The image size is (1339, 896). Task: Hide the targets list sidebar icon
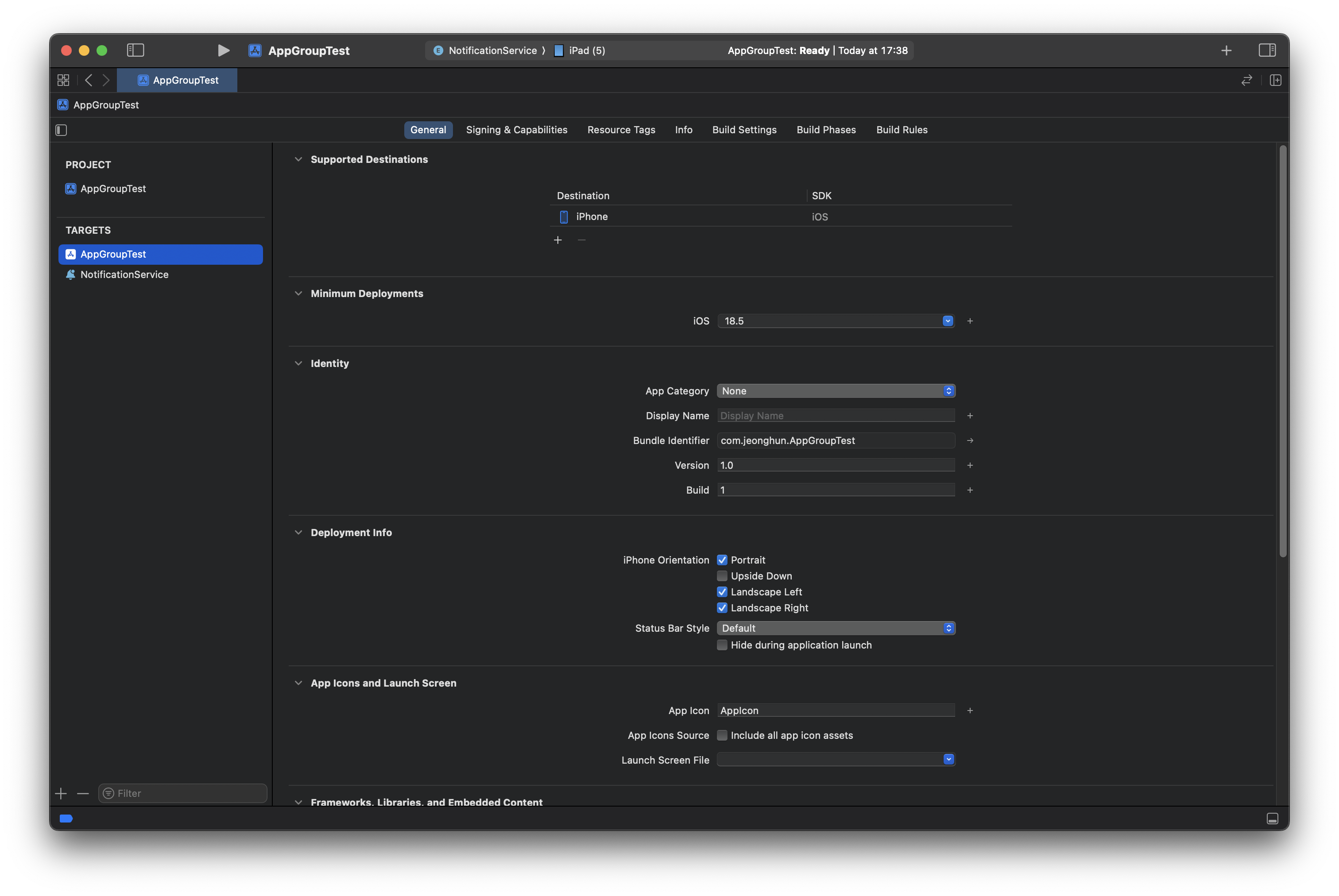click(61, 130)
